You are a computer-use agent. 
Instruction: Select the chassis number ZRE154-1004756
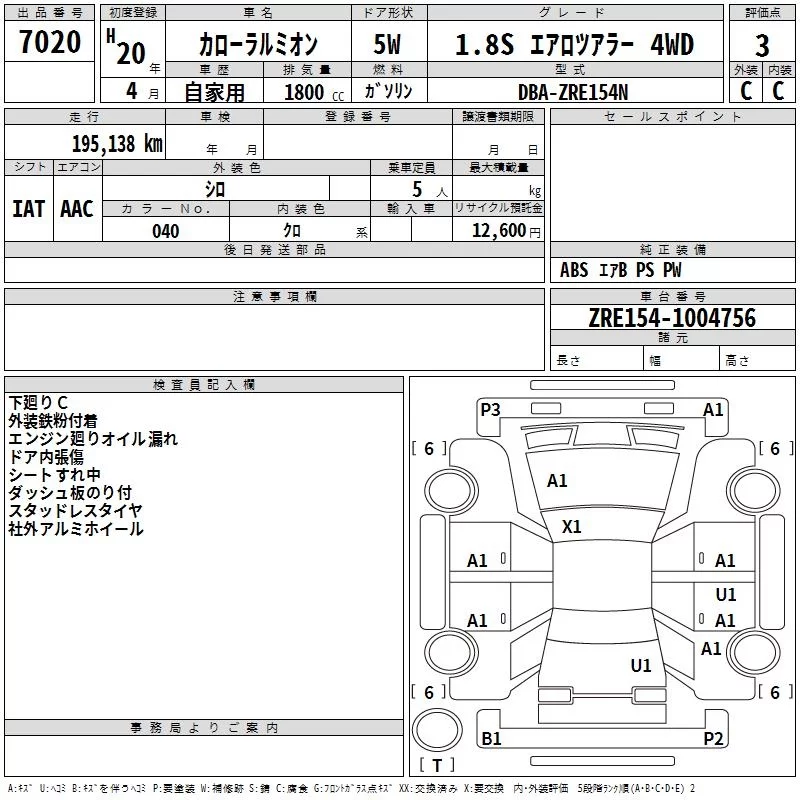coord(672,318)
